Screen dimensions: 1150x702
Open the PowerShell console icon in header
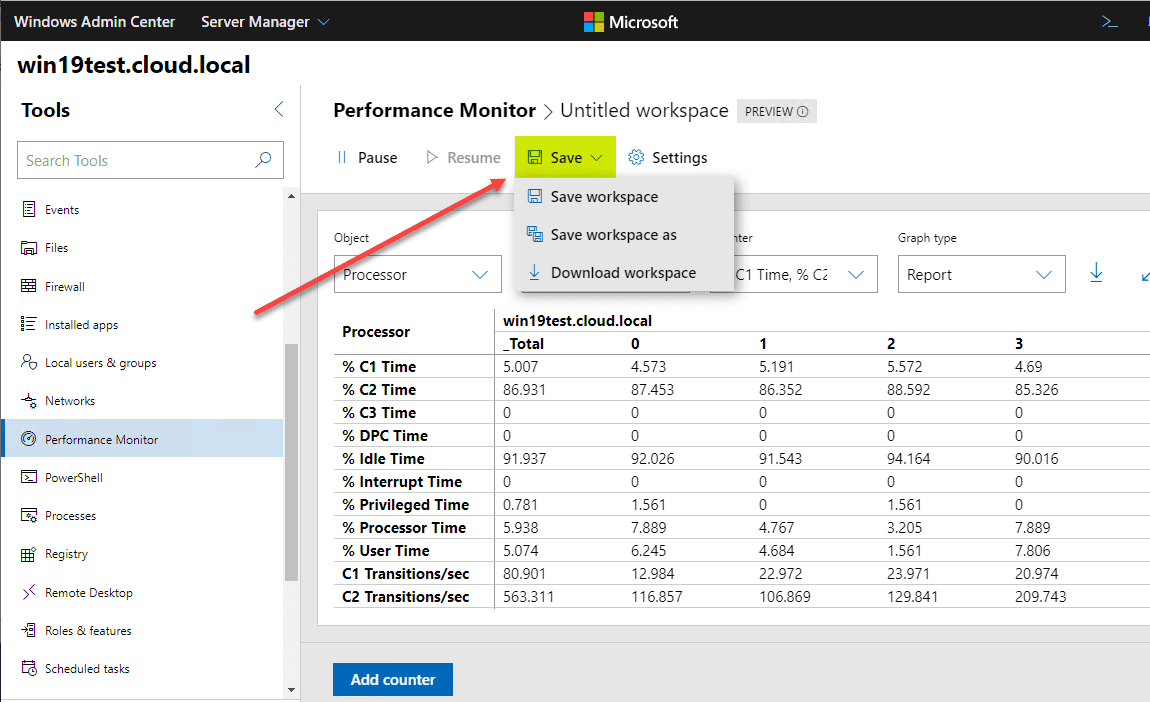[x=1109, y=21]
